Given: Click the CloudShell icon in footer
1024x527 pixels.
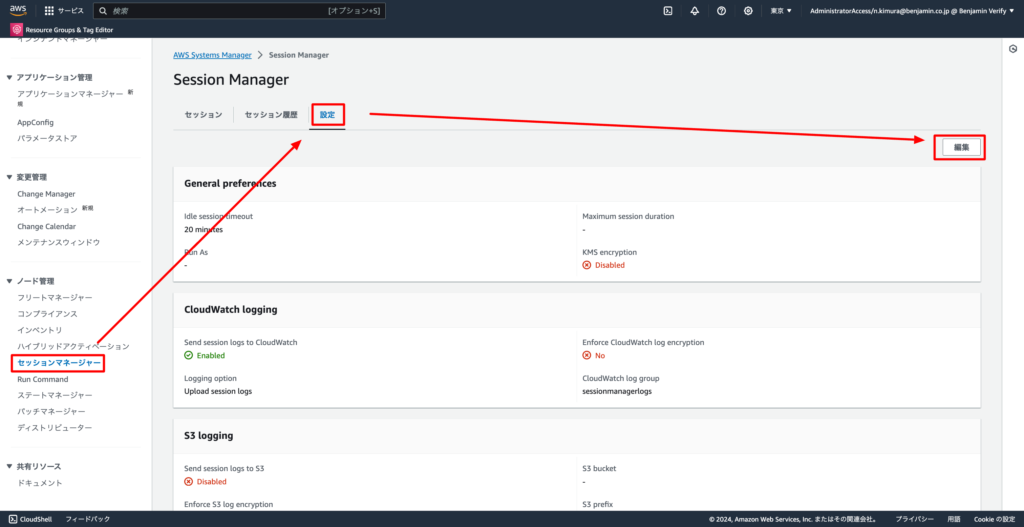Looking at the screenshot, I should click(13, 519).
